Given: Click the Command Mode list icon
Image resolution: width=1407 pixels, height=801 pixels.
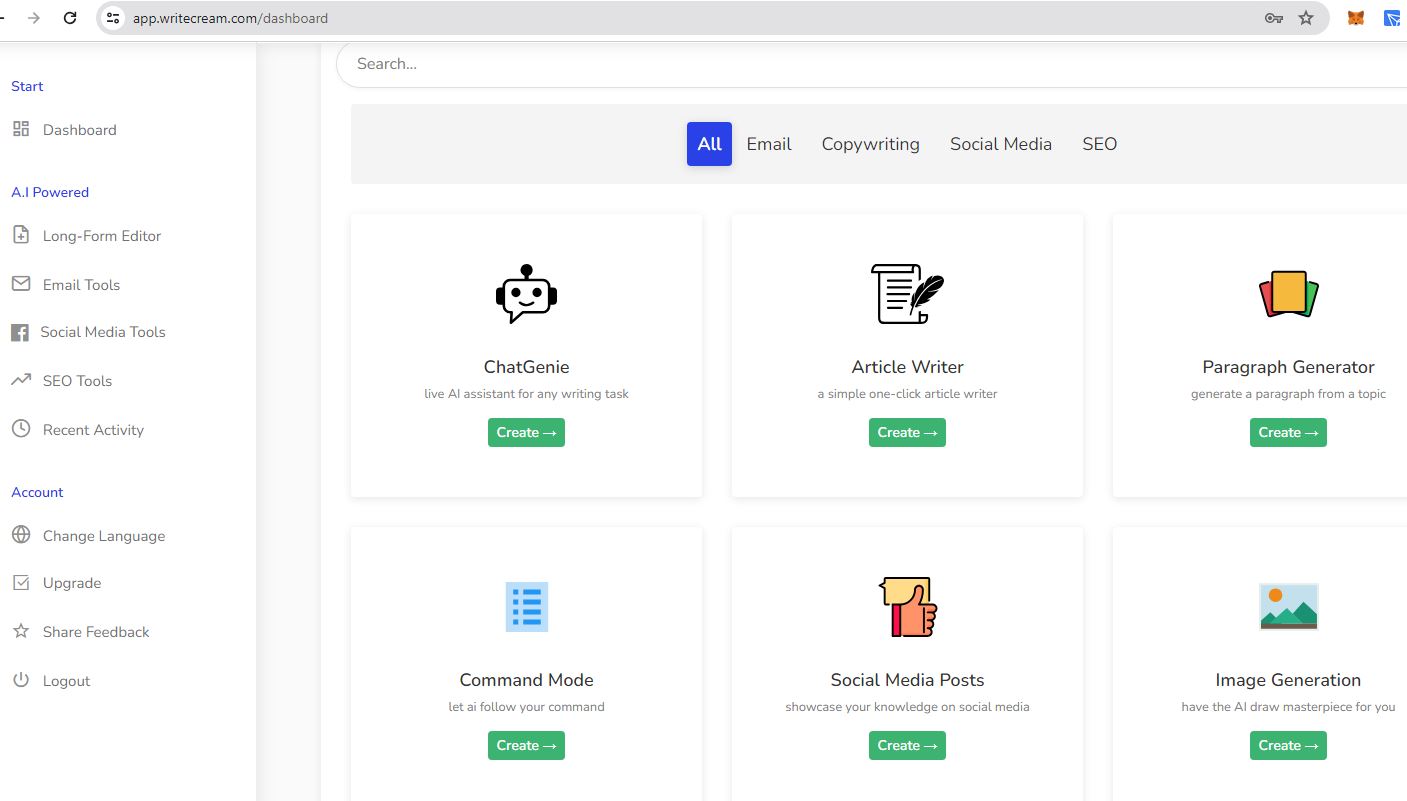Looking at the screenshot, I should [526, 607].
